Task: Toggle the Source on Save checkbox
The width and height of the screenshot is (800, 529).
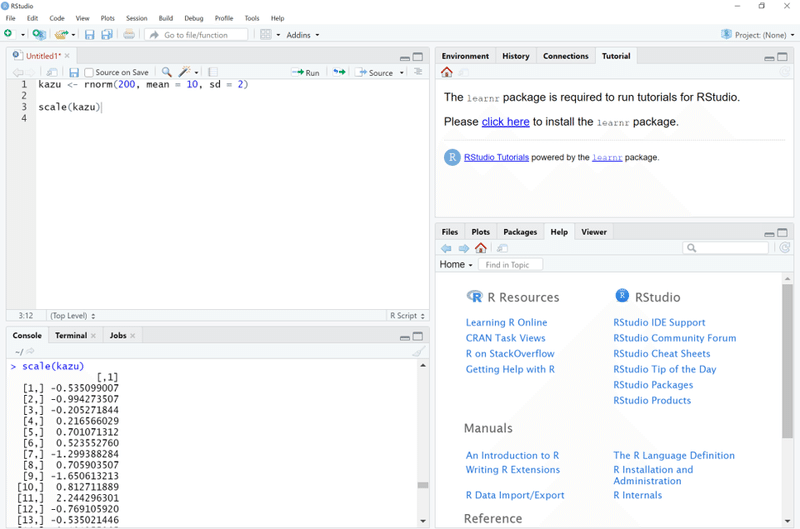Action: pos(89,72)
